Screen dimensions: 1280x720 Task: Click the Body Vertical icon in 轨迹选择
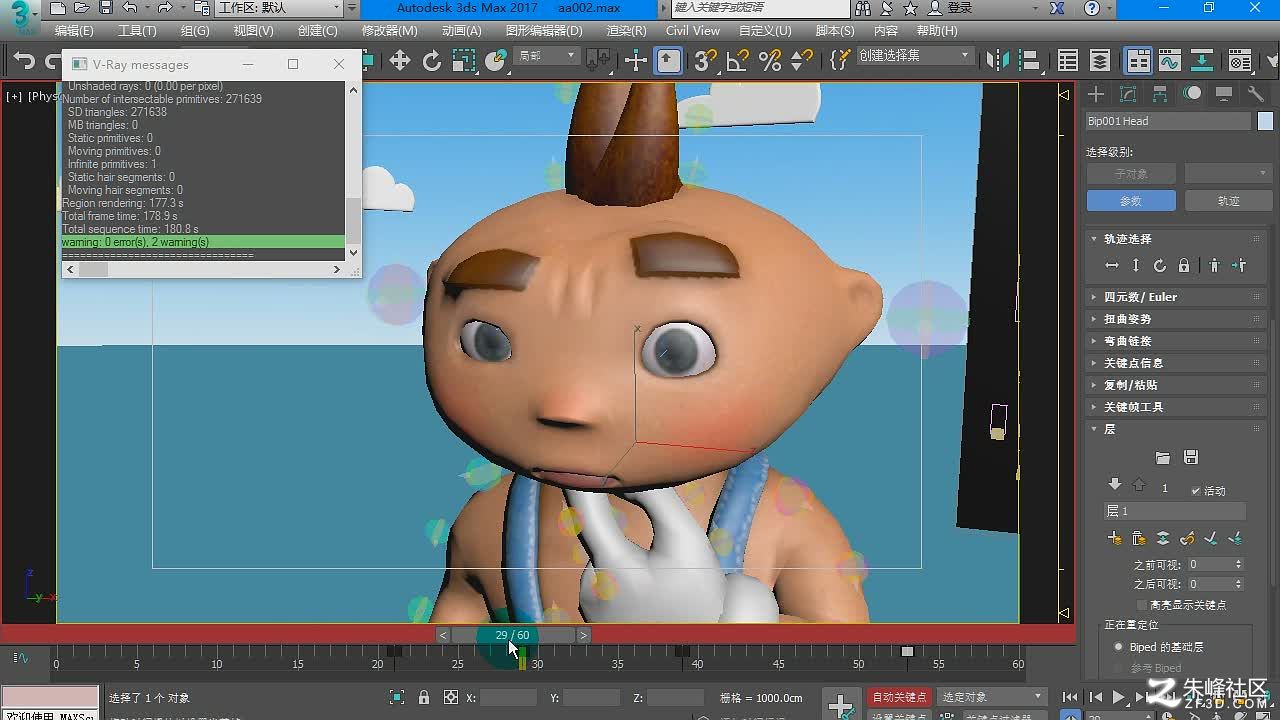coord(1136,266)
